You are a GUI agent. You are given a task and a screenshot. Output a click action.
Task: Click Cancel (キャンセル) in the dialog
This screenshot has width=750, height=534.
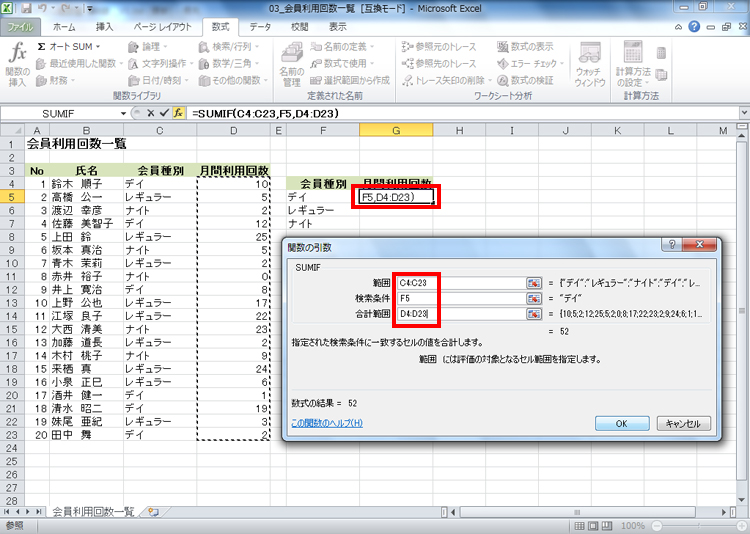pyautogui.click(x=683, y=423)
